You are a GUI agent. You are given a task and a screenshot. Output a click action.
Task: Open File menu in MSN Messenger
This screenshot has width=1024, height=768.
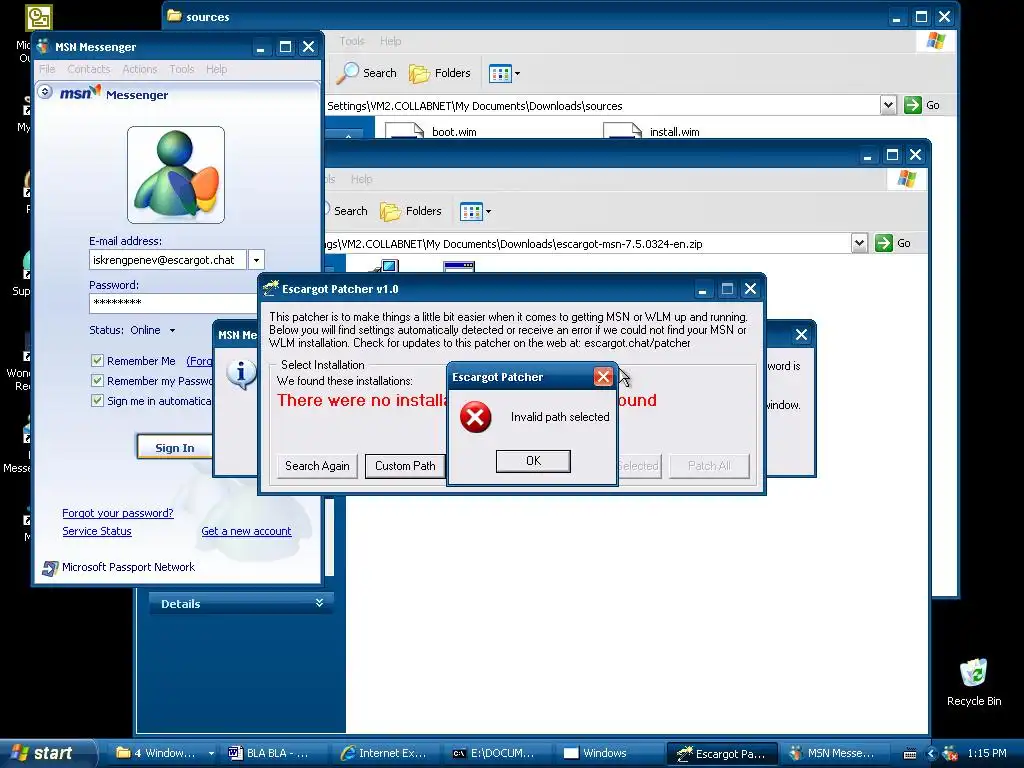coord(47,69)
